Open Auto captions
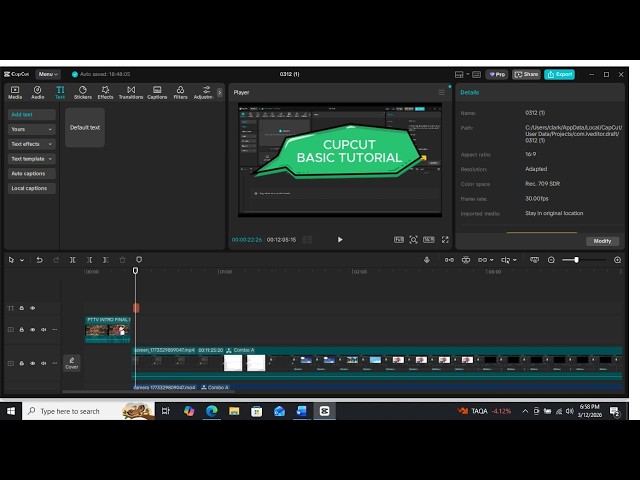 coord(31,173)
